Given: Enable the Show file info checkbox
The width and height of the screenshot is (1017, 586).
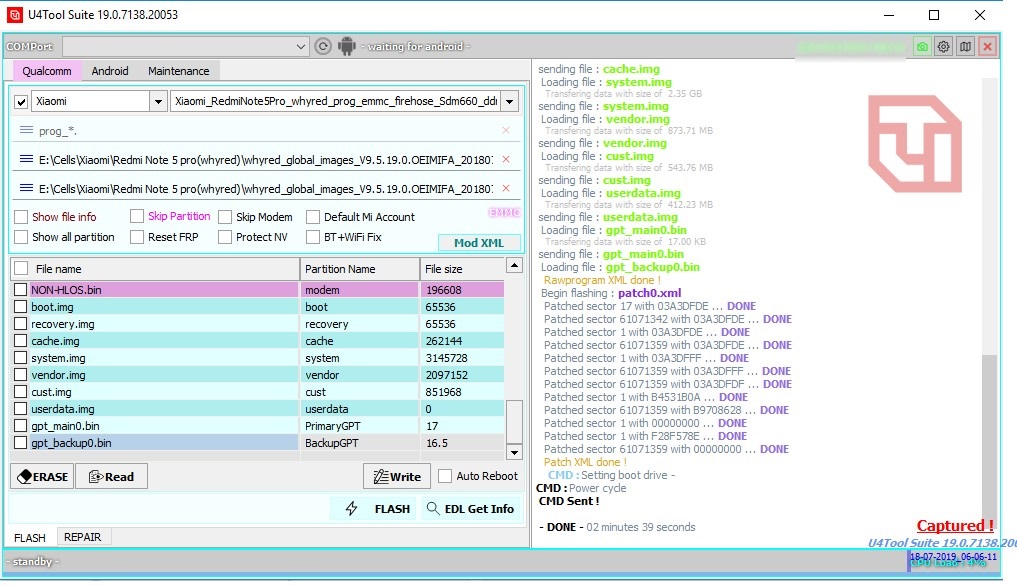Looking at the screenshot, I should point(21,217).
